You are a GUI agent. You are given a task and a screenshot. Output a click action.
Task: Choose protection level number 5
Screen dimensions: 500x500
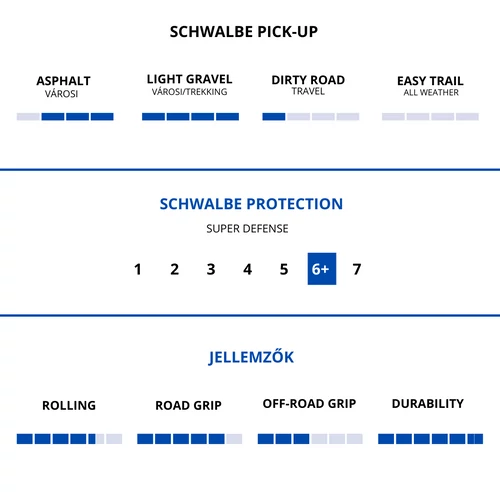tap(284, 269)
